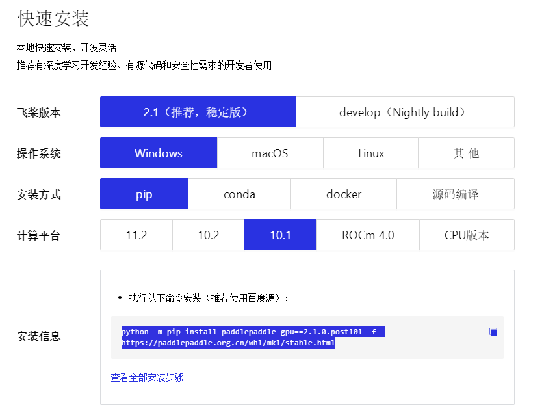Choose ROCm 4.0 compute platform
This screenshot has width=543, height=410.
point(368,235)
